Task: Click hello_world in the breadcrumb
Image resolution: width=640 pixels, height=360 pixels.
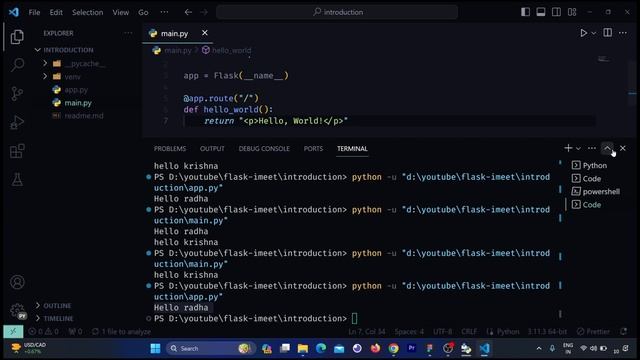Action: pyautogui.click(x=231, y=50)
